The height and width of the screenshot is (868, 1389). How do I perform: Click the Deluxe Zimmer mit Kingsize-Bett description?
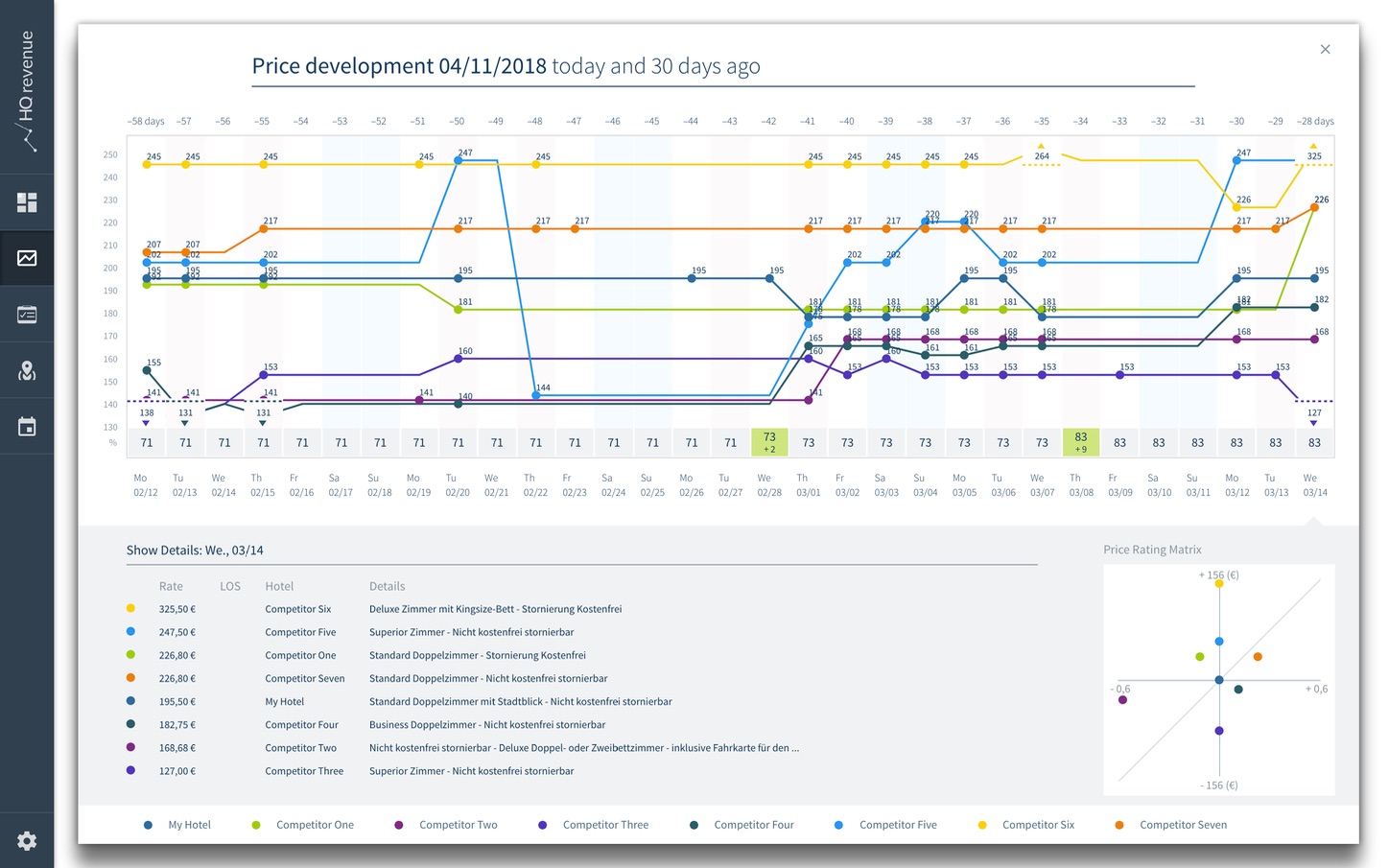(x=496, y=609)
